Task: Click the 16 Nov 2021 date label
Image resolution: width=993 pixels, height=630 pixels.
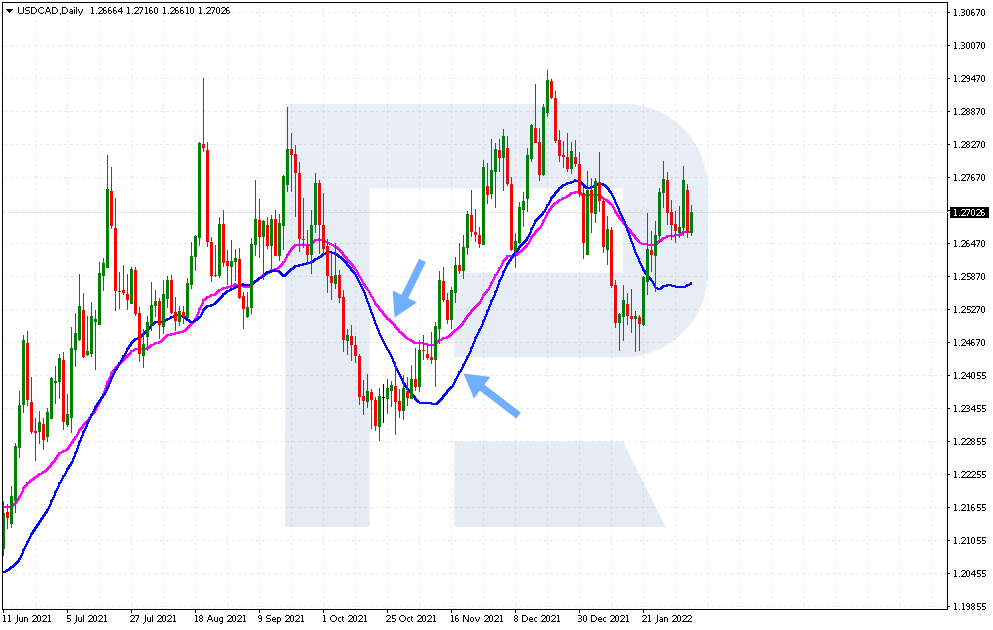Action: pos(476,619)
